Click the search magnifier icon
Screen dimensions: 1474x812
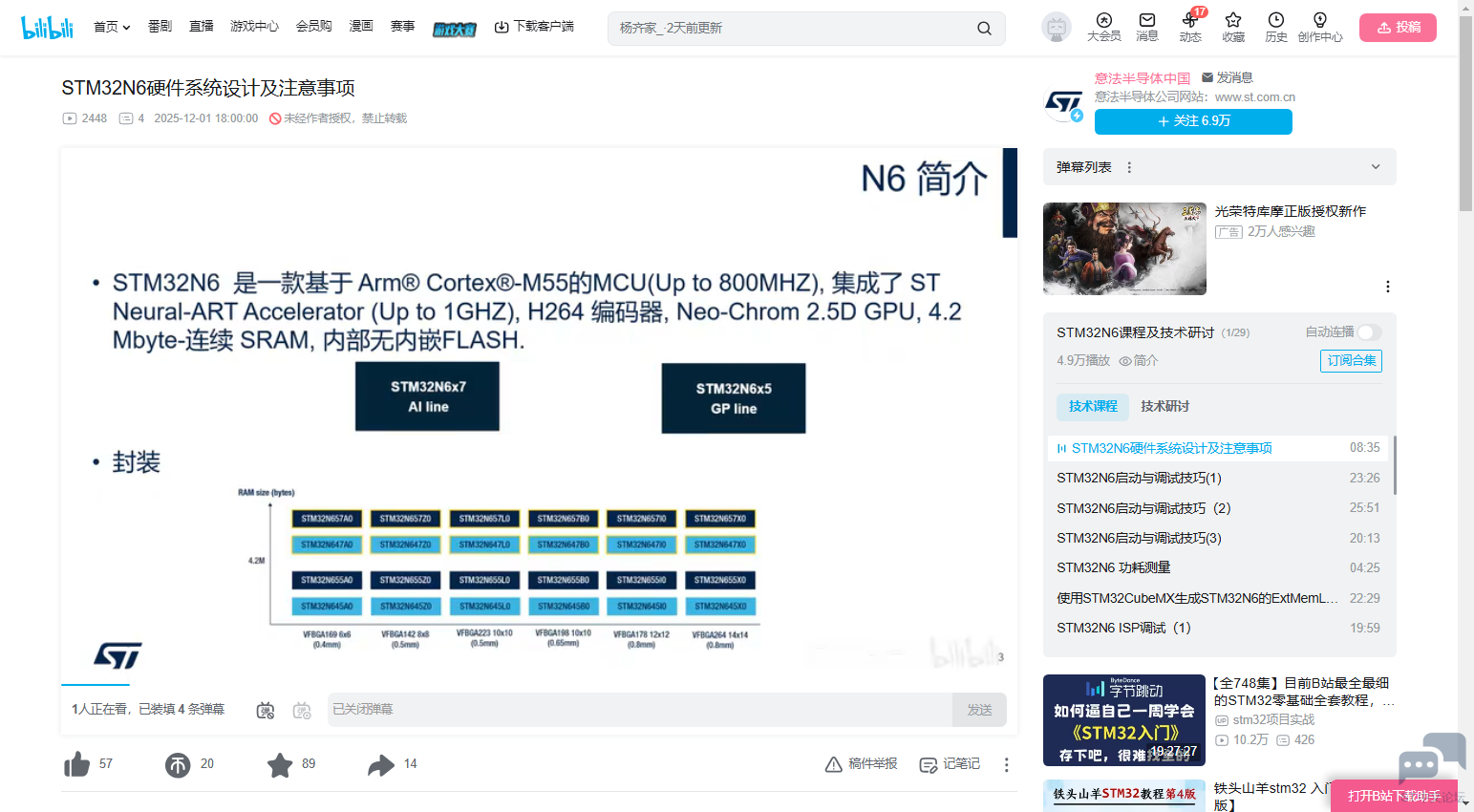(x=984, y=29)
